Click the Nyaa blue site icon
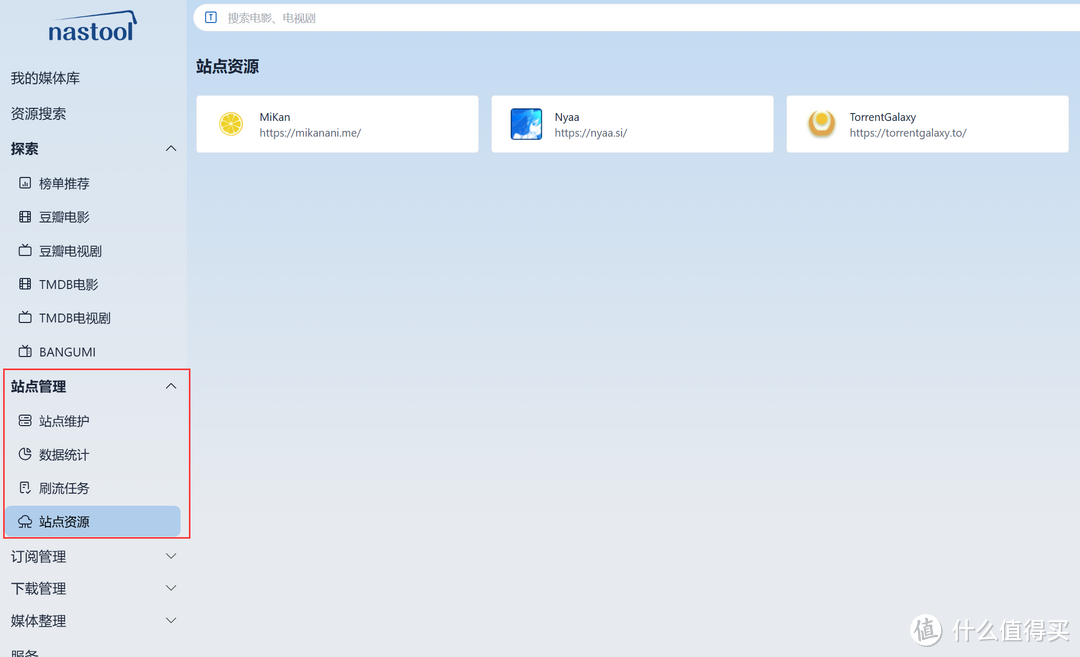Screen dimensions: 1080x657 click(526, 124)
